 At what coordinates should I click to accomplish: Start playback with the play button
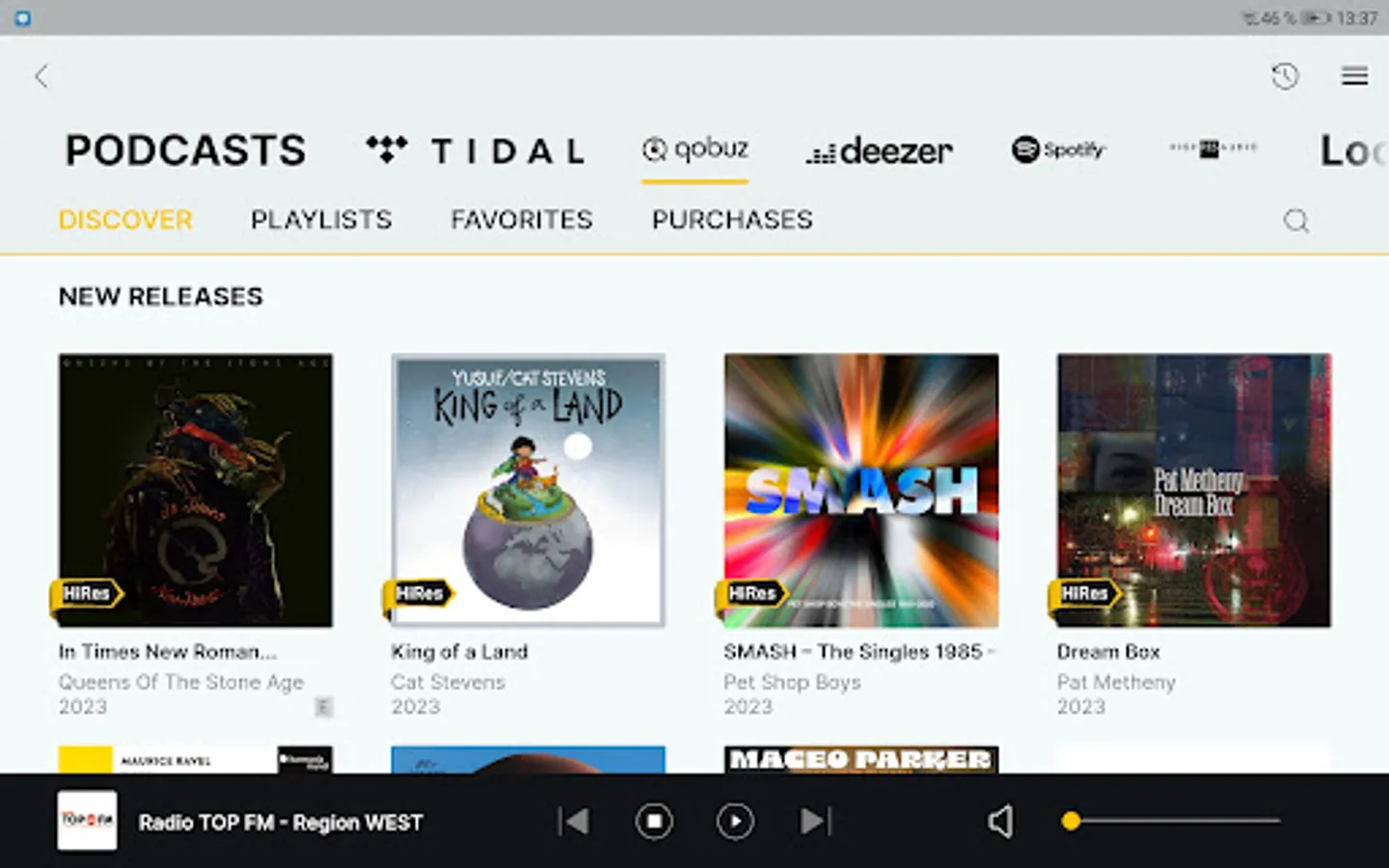click(735, 822)
